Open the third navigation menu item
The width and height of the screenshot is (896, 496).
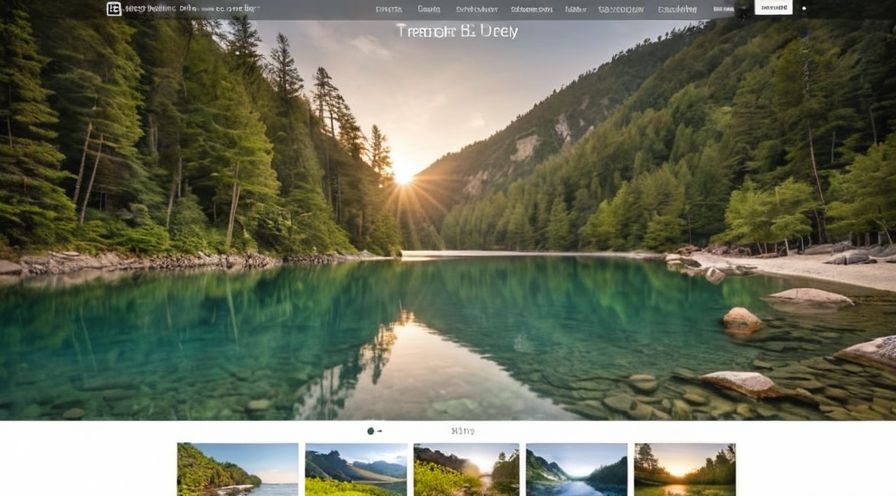point(477,9)
